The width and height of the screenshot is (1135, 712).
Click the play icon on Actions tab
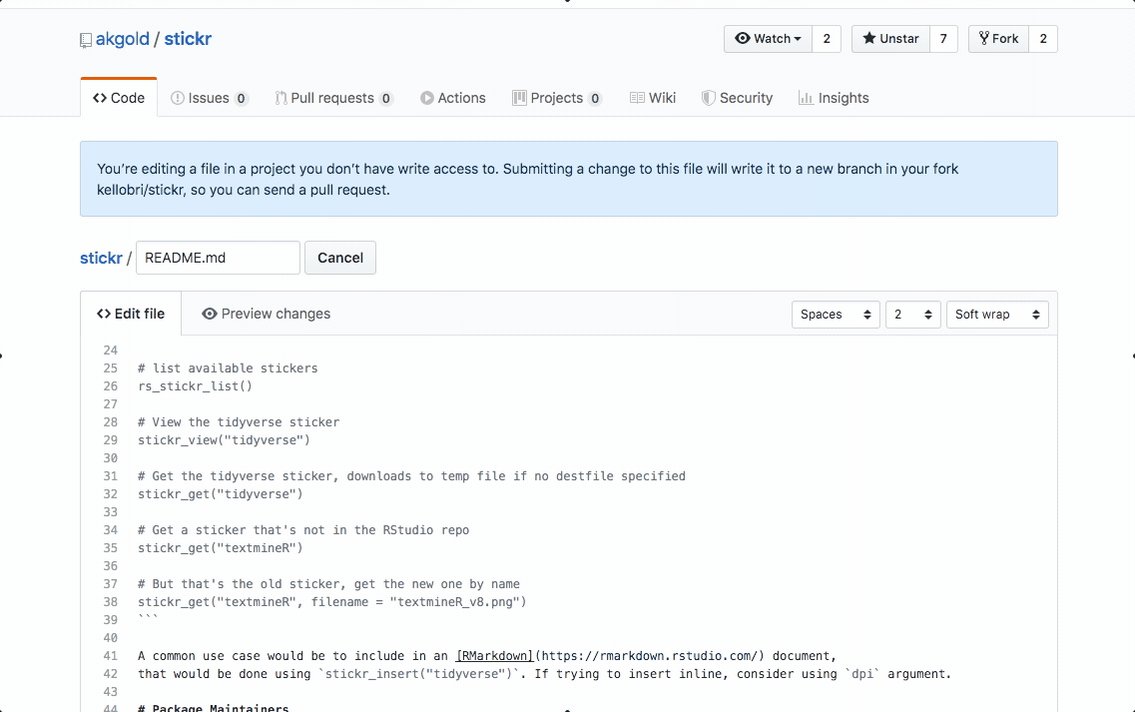click(427, 98)
